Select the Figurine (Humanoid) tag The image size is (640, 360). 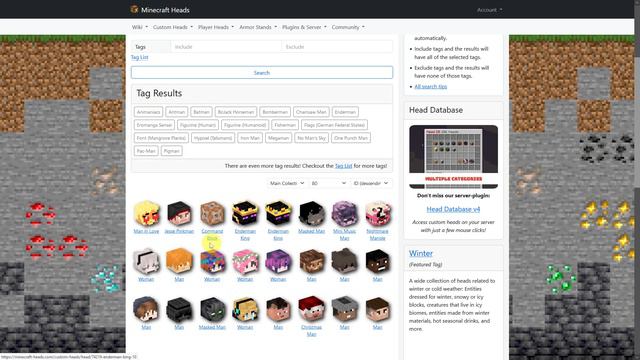point(245,125)
